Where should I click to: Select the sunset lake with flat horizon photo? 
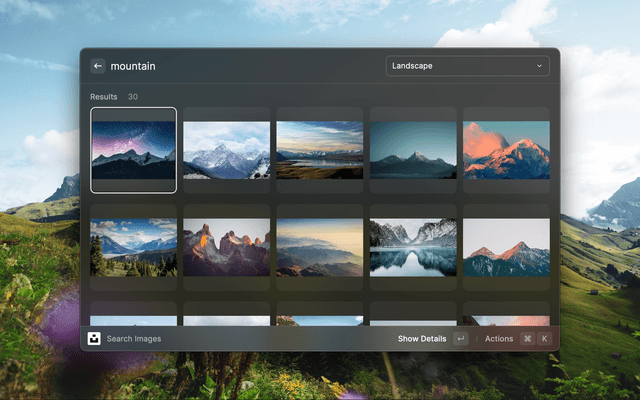click(x=320, y=150)
